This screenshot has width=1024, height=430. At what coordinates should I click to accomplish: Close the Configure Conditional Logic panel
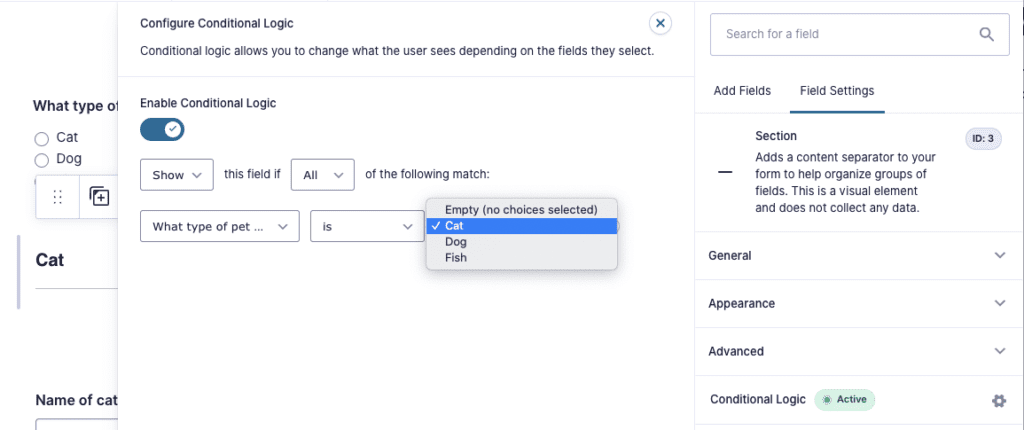[660, 24]
